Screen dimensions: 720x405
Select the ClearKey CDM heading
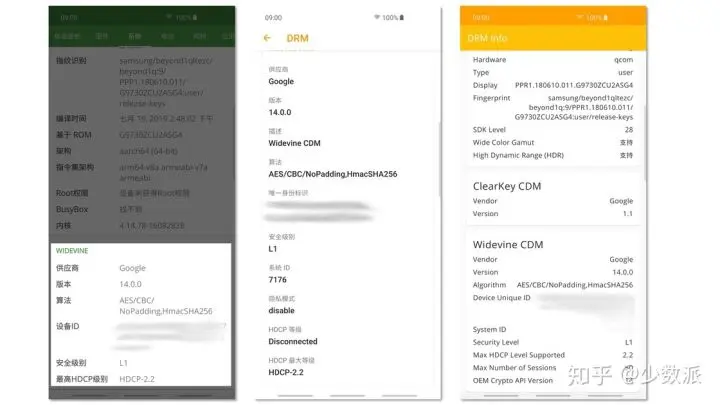click(507, 186)
